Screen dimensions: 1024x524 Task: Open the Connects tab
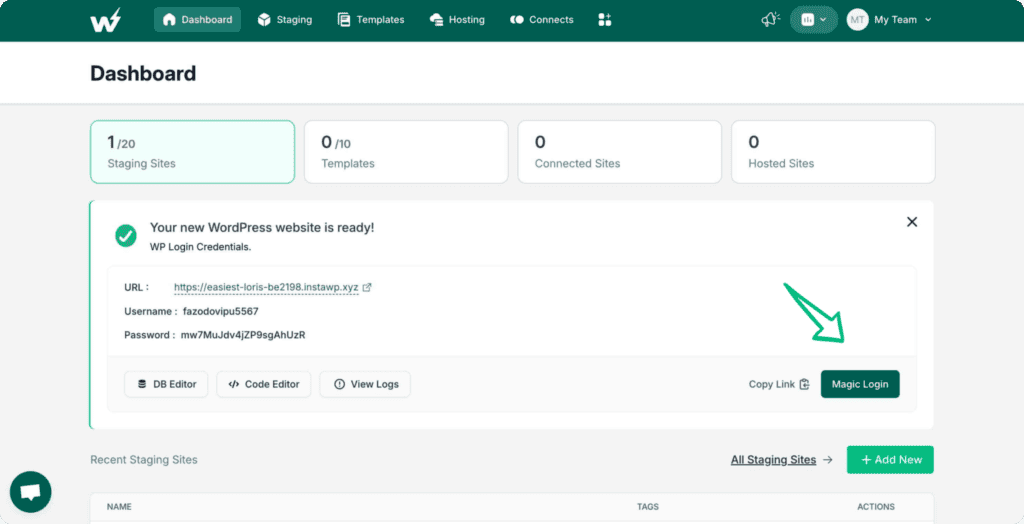coord(541,20)
